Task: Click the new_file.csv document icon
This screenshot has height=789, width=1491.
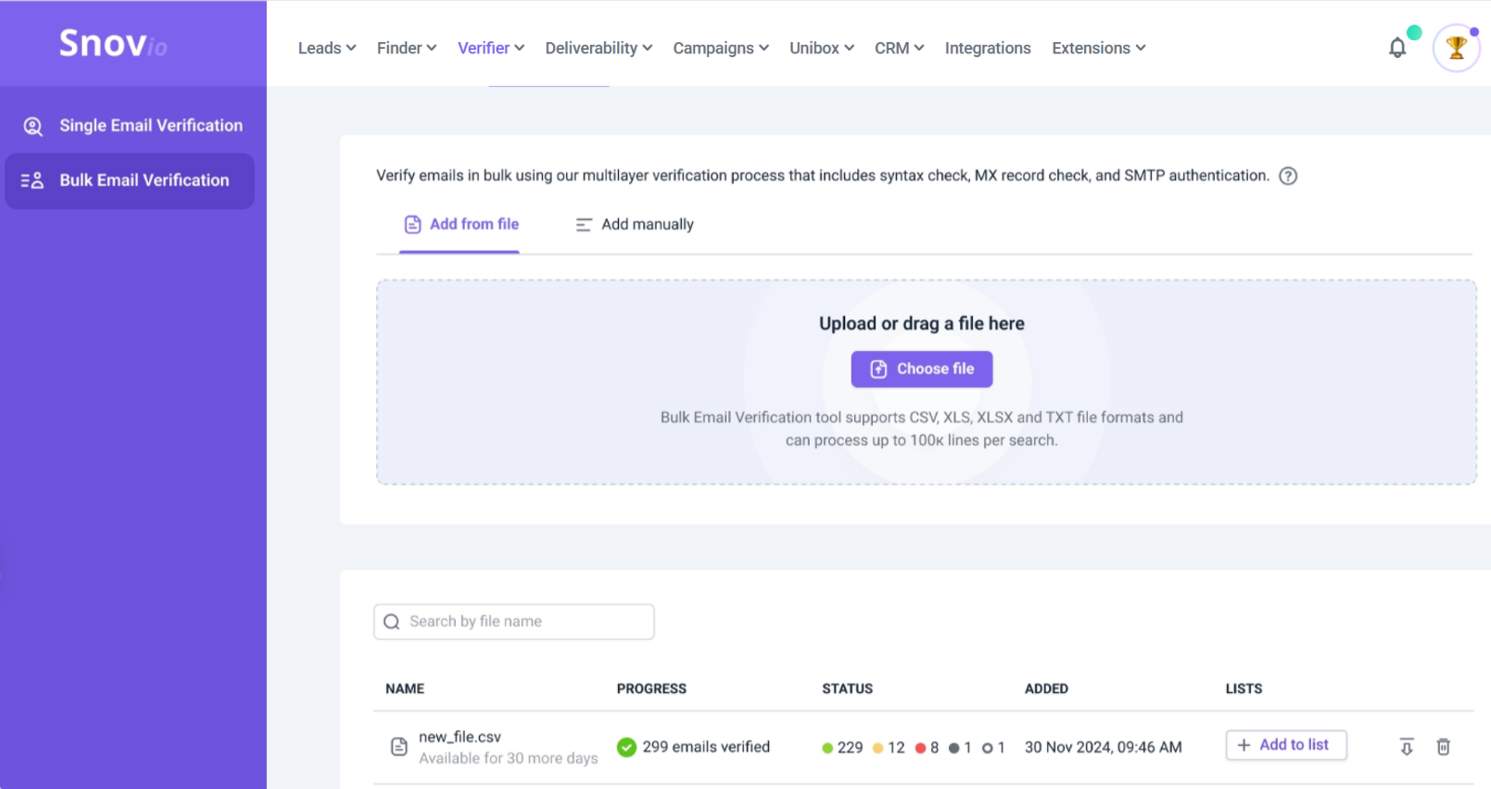Action: point(399,747)
